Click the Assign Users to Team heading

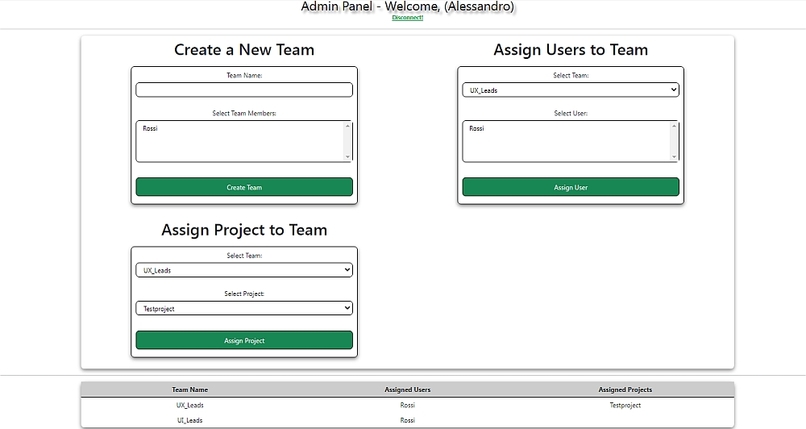tap(571, 50)
